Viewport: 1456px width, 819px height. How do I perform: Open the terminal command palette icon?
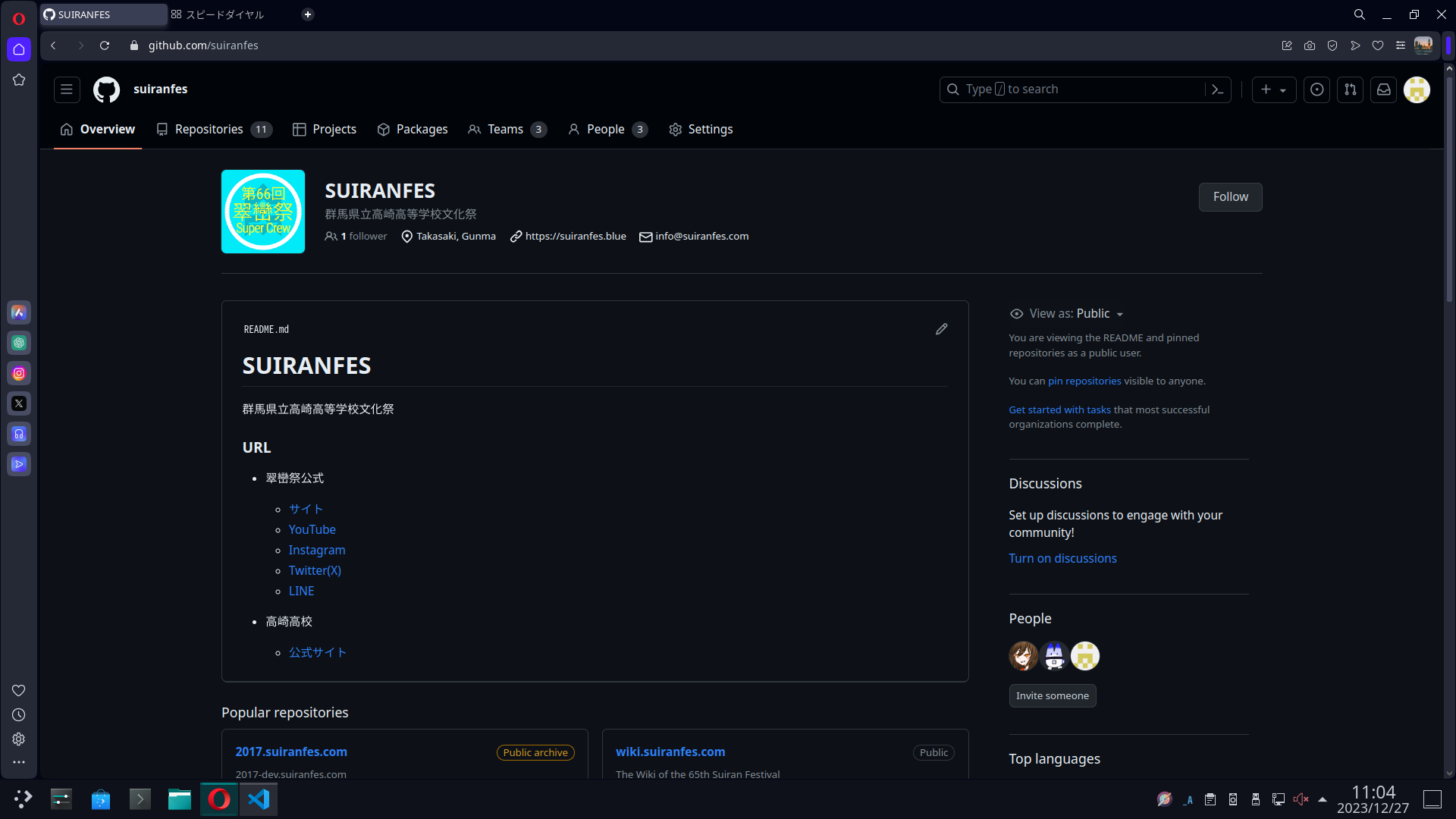coord(1217,89)
